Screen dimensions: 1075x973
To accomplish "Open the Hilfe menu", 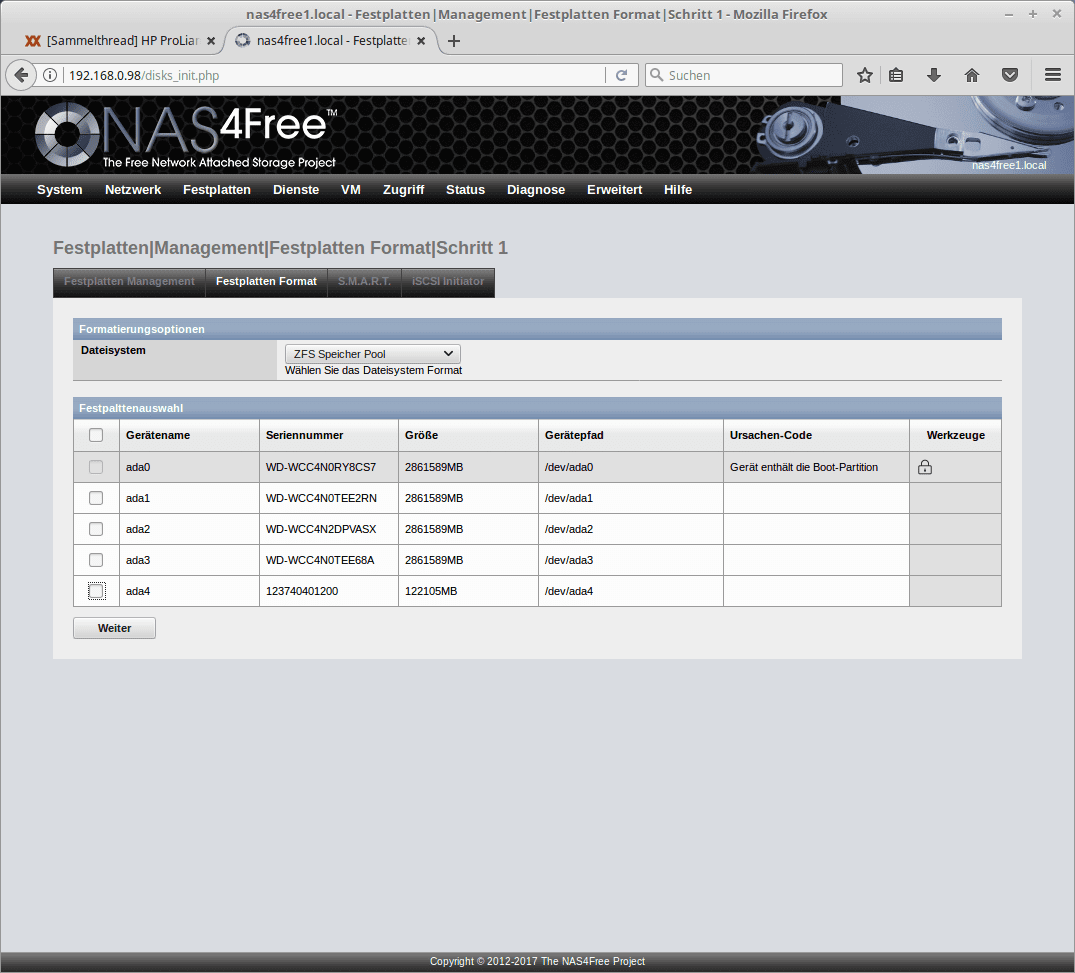I will coord(678,190).
